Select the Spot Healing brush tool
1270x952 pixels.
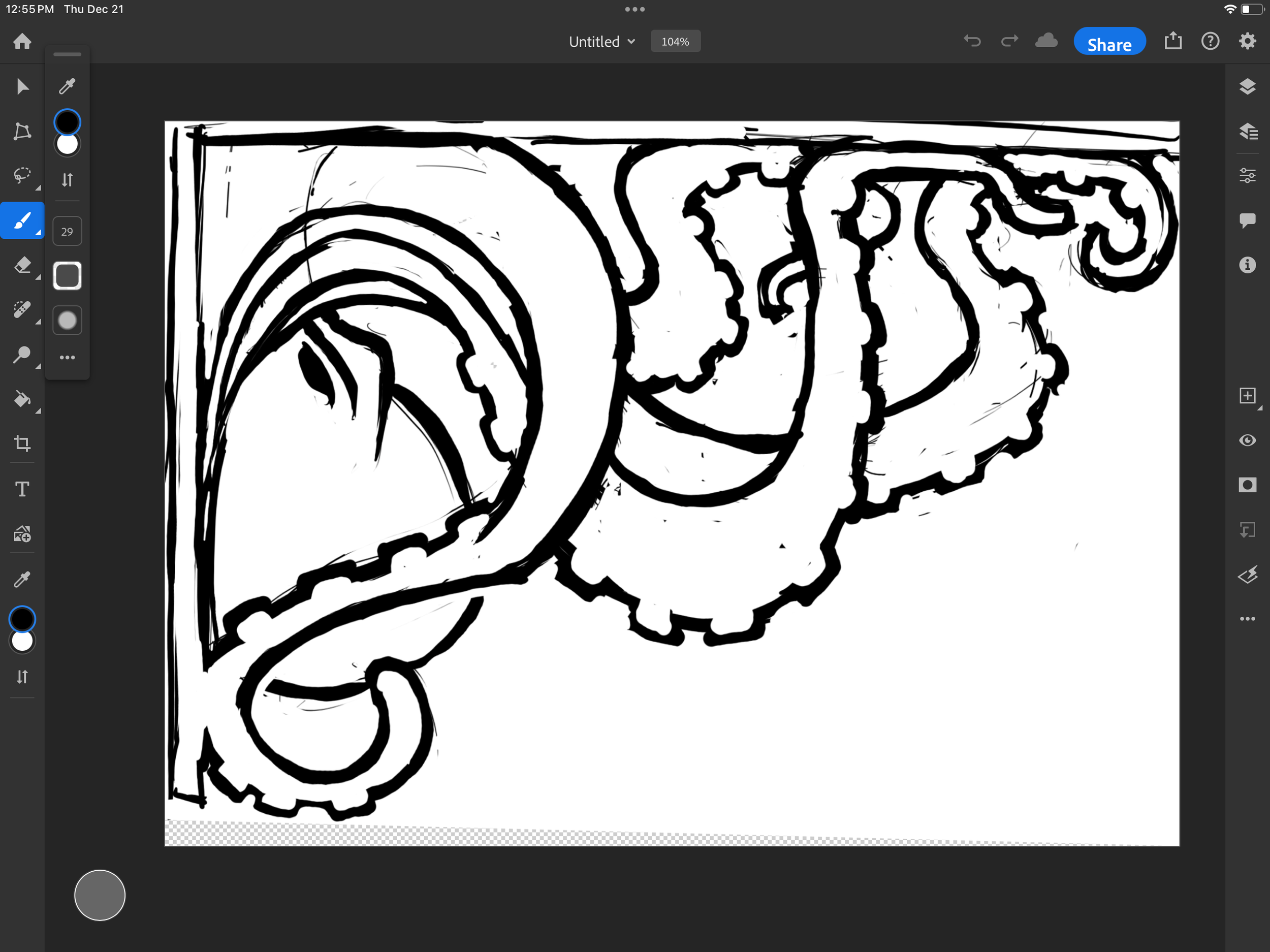22,309
